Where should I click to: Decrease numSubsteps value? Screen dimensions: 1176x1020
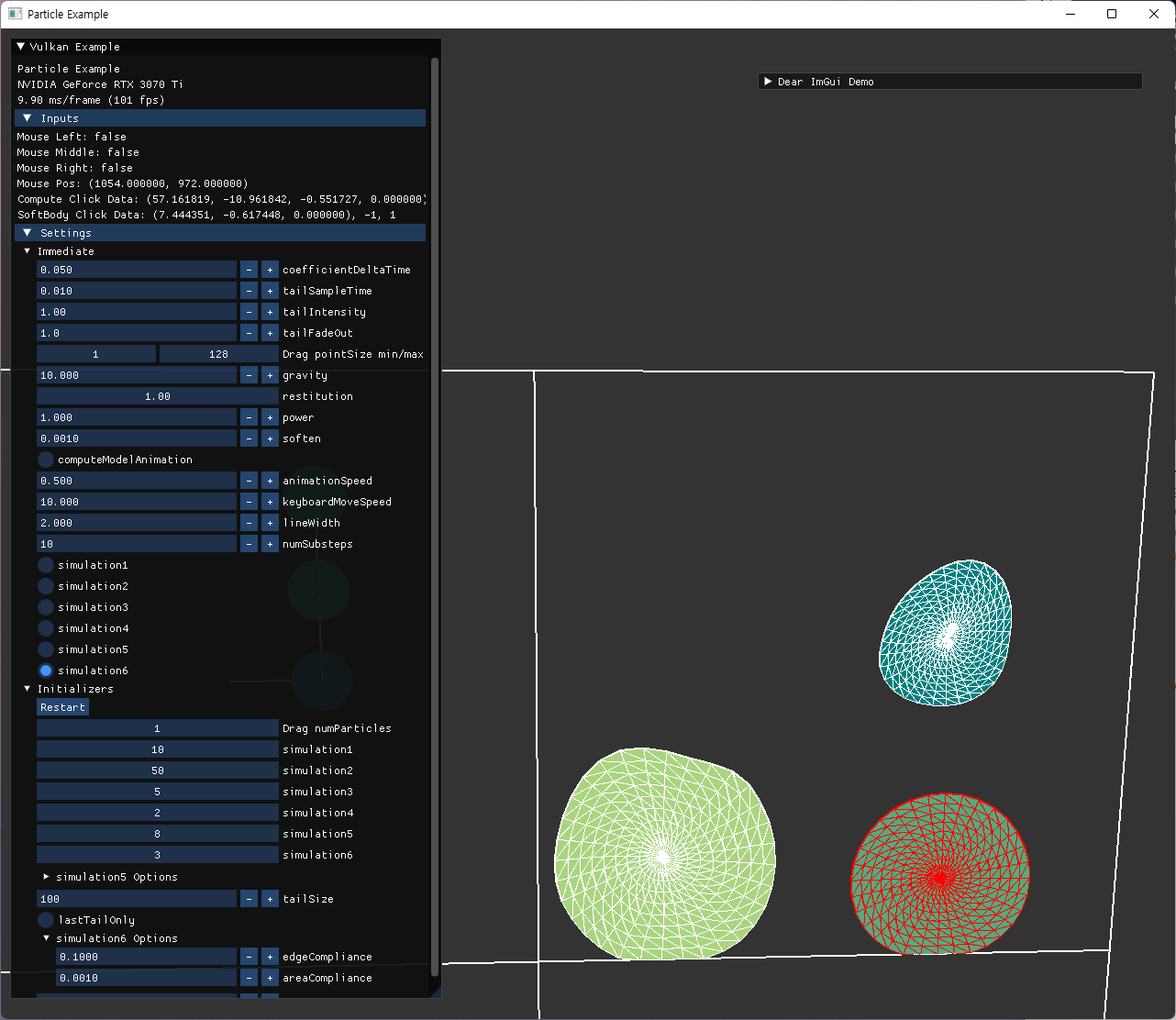[x=249, y=544]
